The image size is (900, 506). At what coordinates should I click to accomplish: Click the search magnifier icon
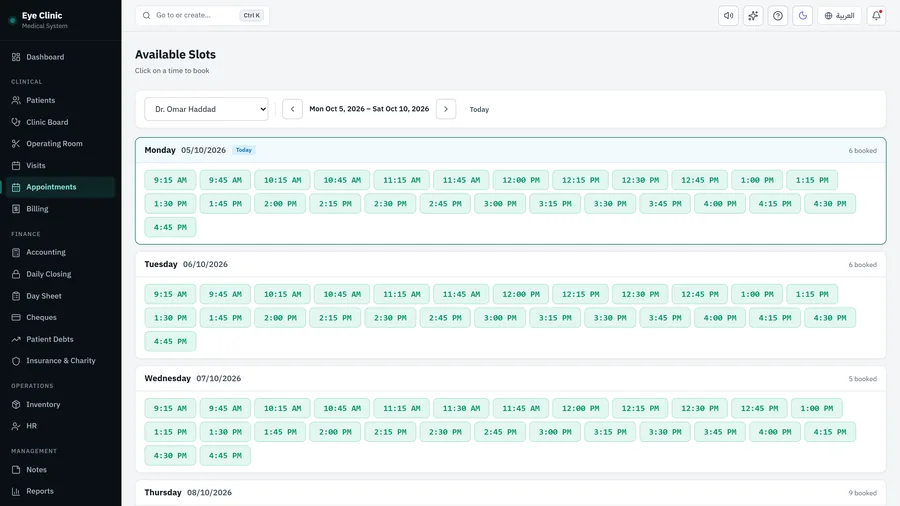point(146,15)
